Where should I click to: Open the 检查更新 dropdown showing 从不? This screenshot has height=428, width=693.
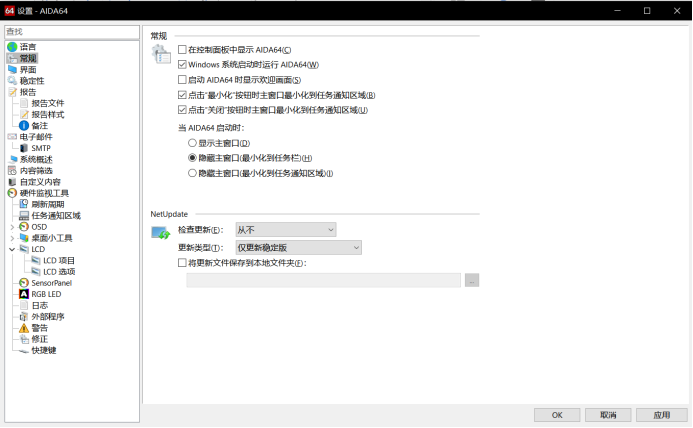286,230
